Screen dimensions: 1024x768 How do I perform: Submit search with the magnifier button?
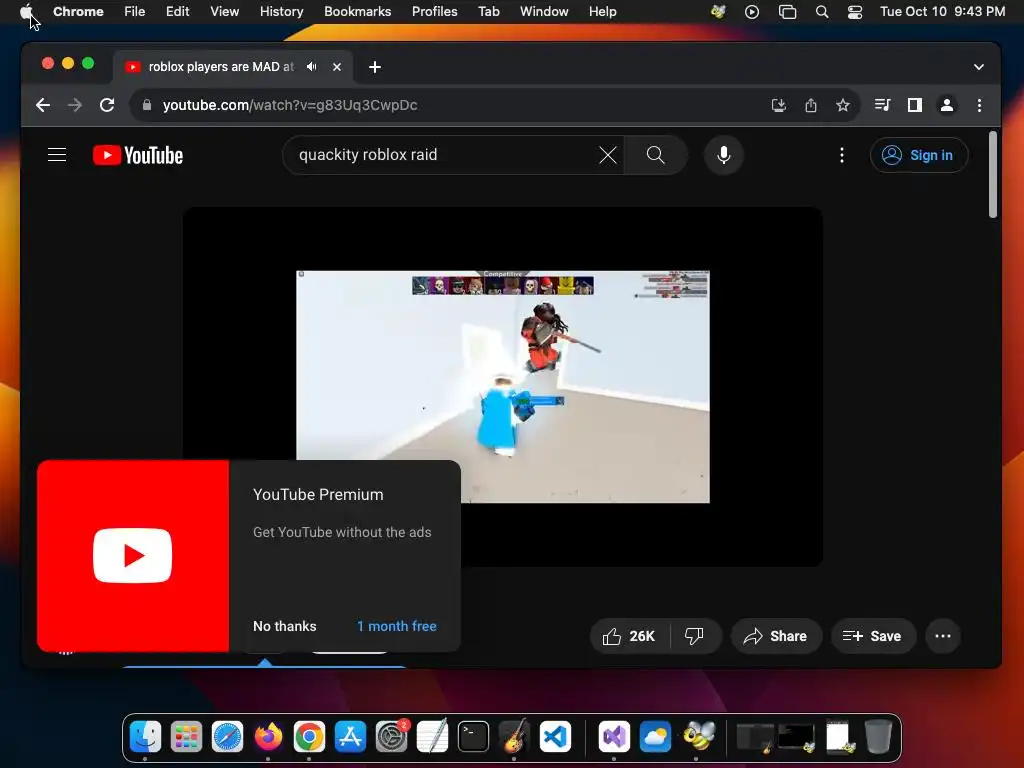coord(656,155)
